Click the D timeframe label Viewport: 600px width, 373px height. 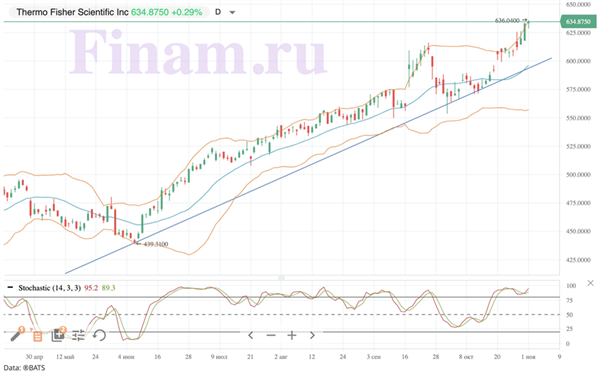218,12
